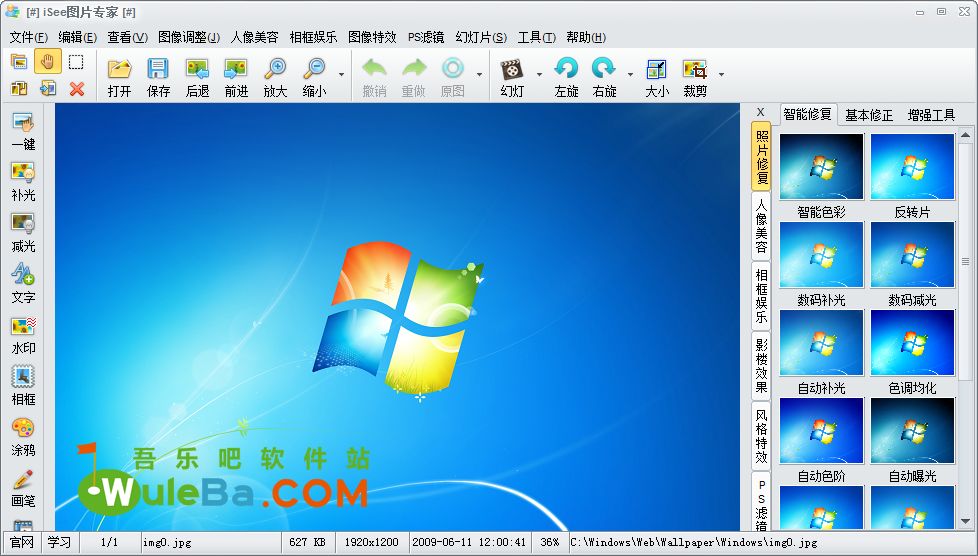Click the 打开 (Open) folder icon

119,69
